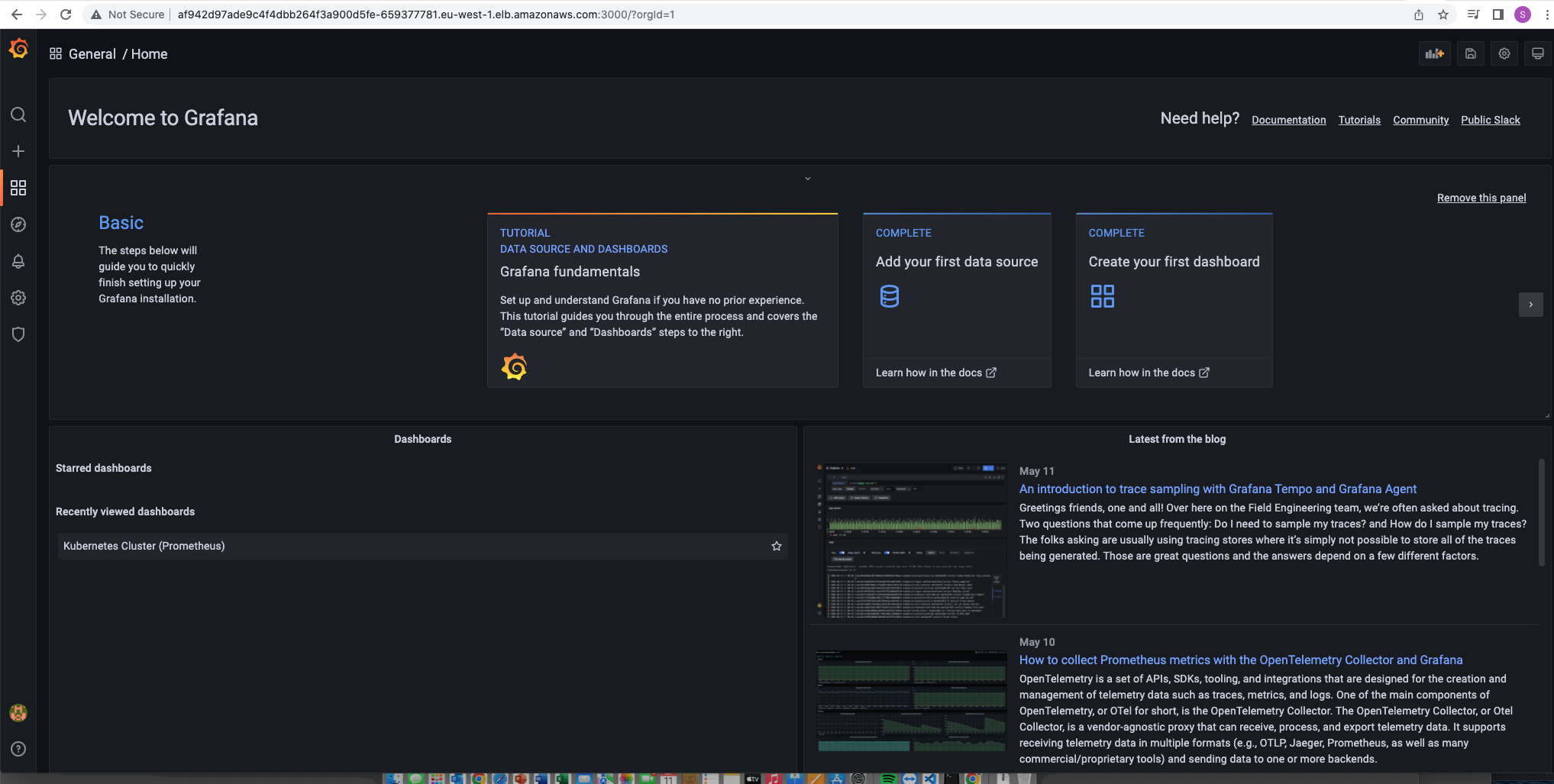1554x784 pixels.
Task: Click the Grafana logo in tutorial card
Action: [x=514, y=367]
